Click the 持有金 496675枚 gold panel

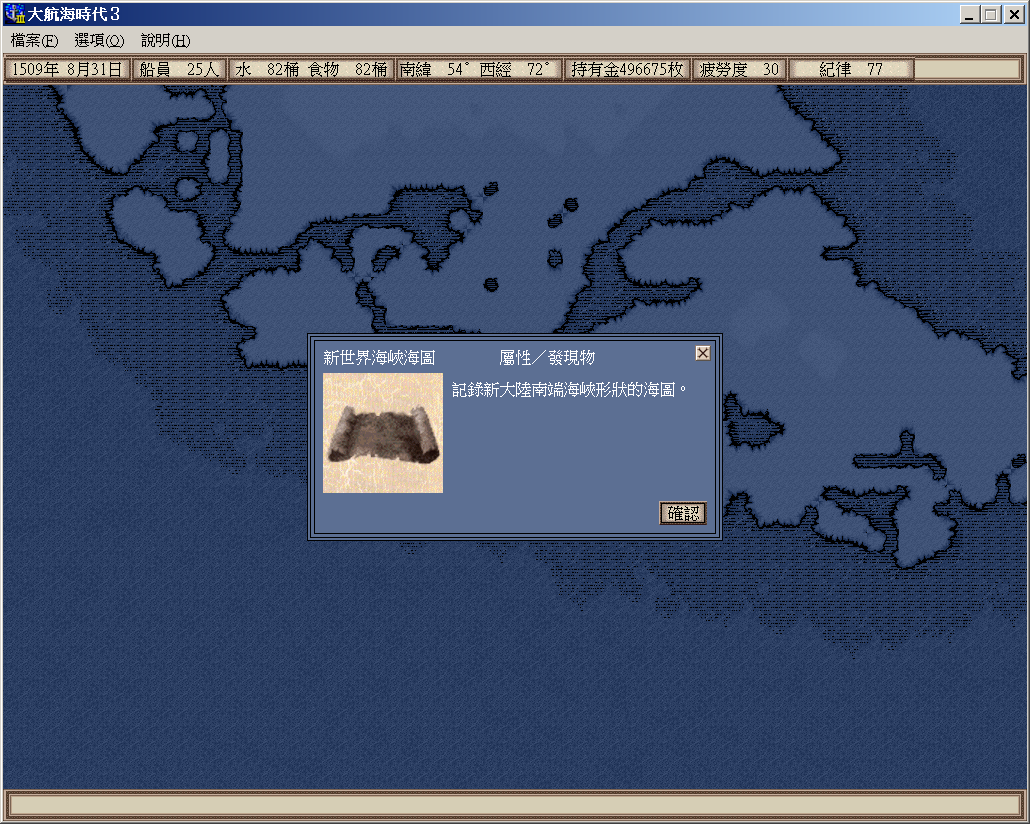pos(627,70)
